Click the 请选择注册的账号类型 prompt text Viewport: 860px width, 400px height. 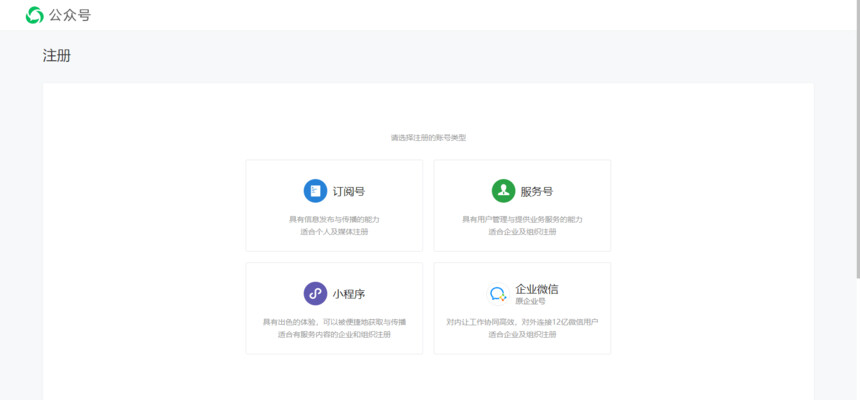point(428,138)
